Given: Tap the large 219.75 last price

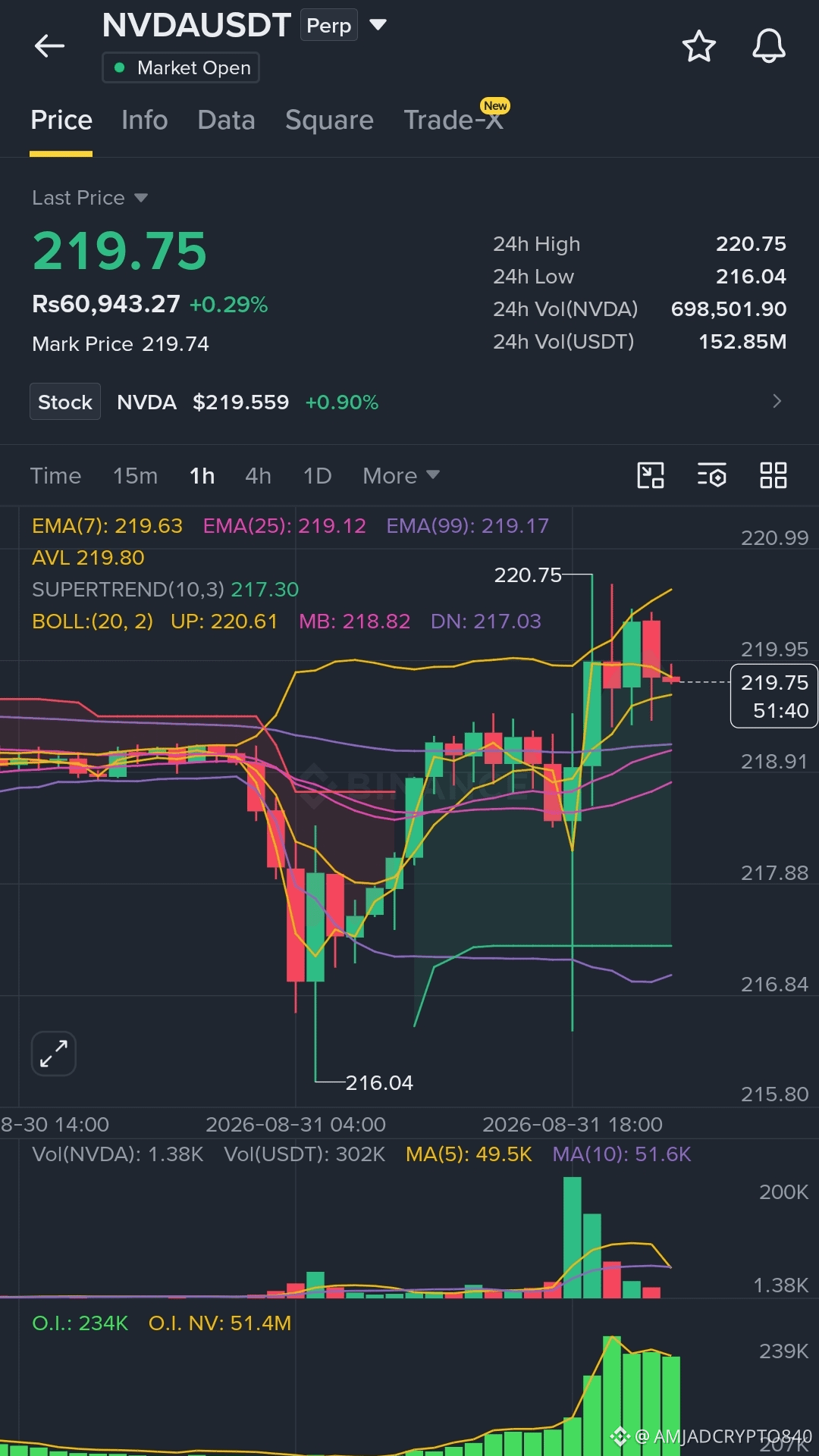Looking at the screenshot, I should point(120,251).
